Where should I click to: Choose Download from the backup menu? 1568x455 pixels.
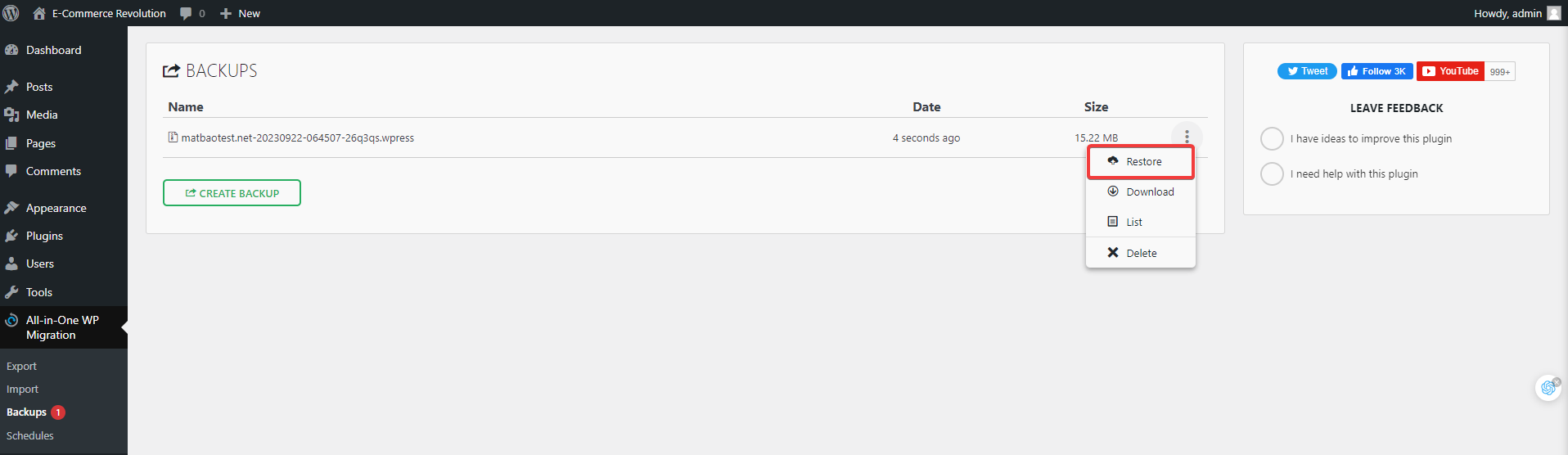click(x=1149, y=192)
